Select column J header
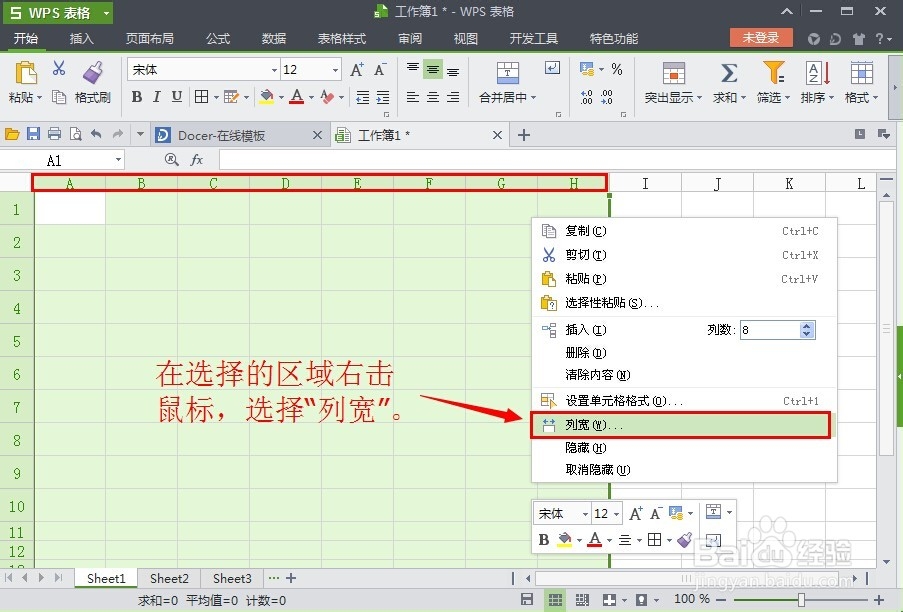This screenshot has height=612, width=903. pos(717,184)
